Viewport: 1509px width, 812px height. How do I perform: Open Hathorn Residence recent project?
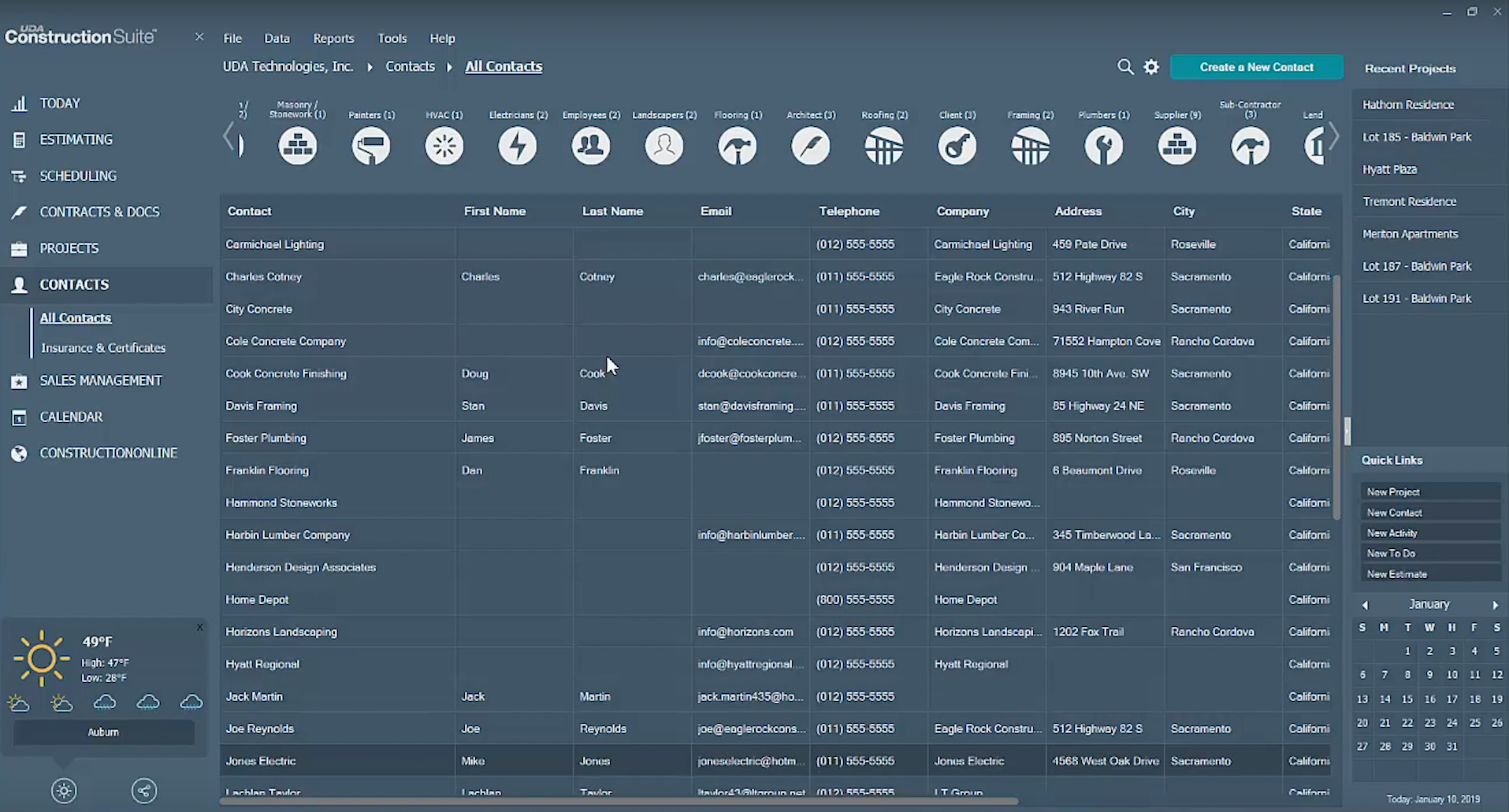1408,105
